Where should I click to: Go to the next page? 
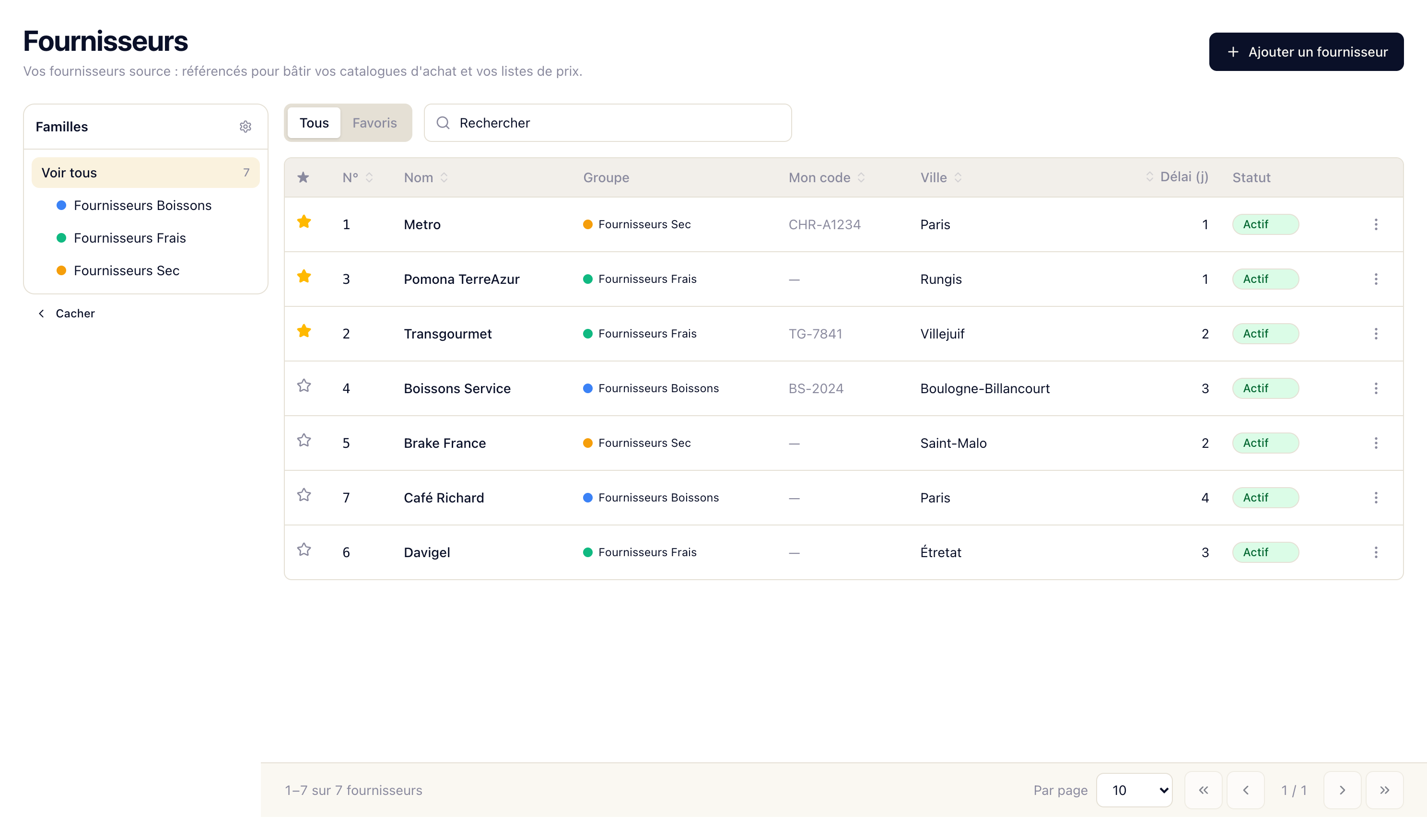1342,790
